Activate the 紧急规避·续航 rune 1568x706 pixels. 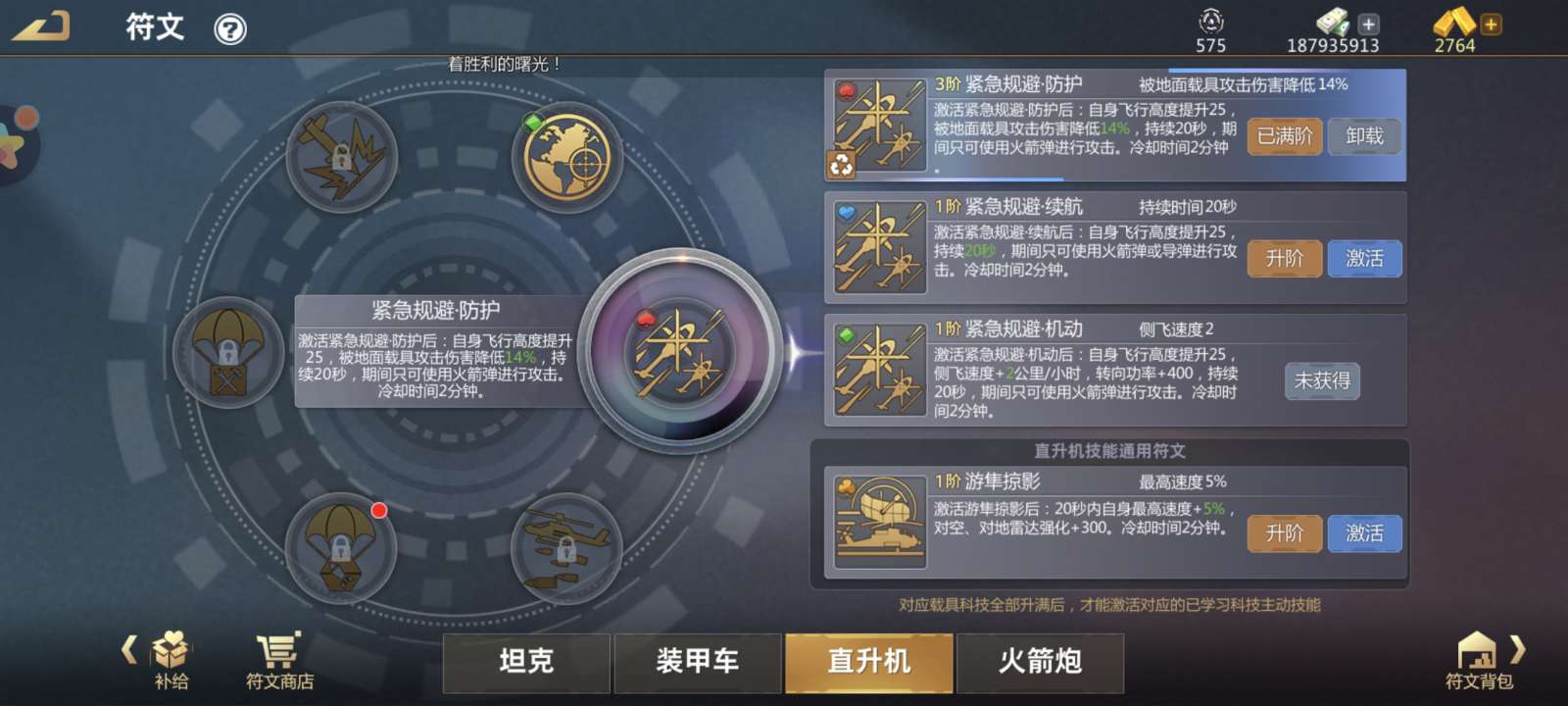[x=1364, y=259]
